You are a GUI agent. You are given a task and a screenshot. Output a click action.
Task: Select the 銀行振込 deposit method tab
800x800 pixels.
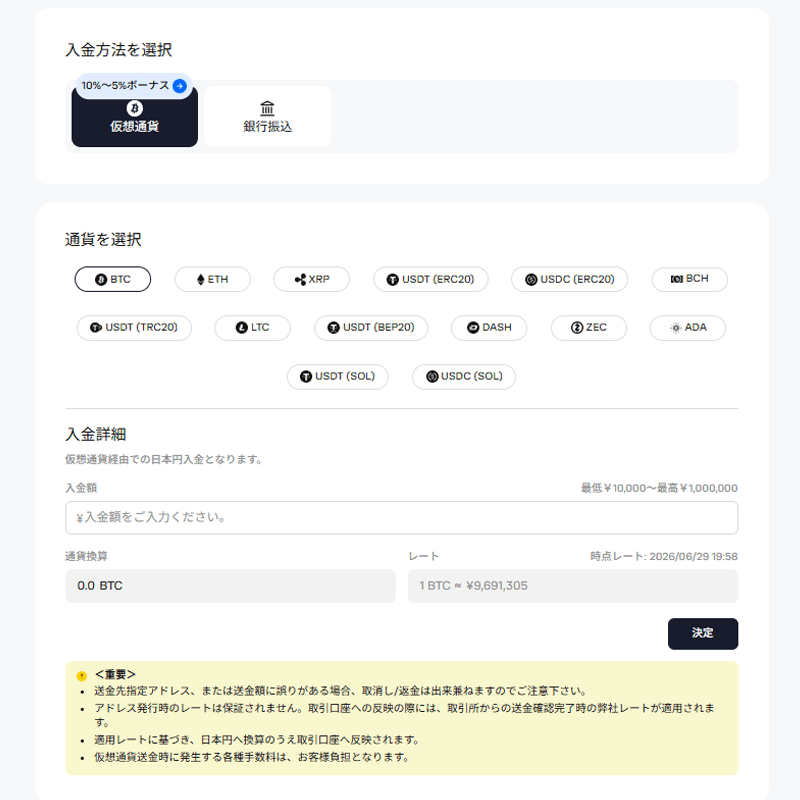pyautogui.click(x=267, y=117)
